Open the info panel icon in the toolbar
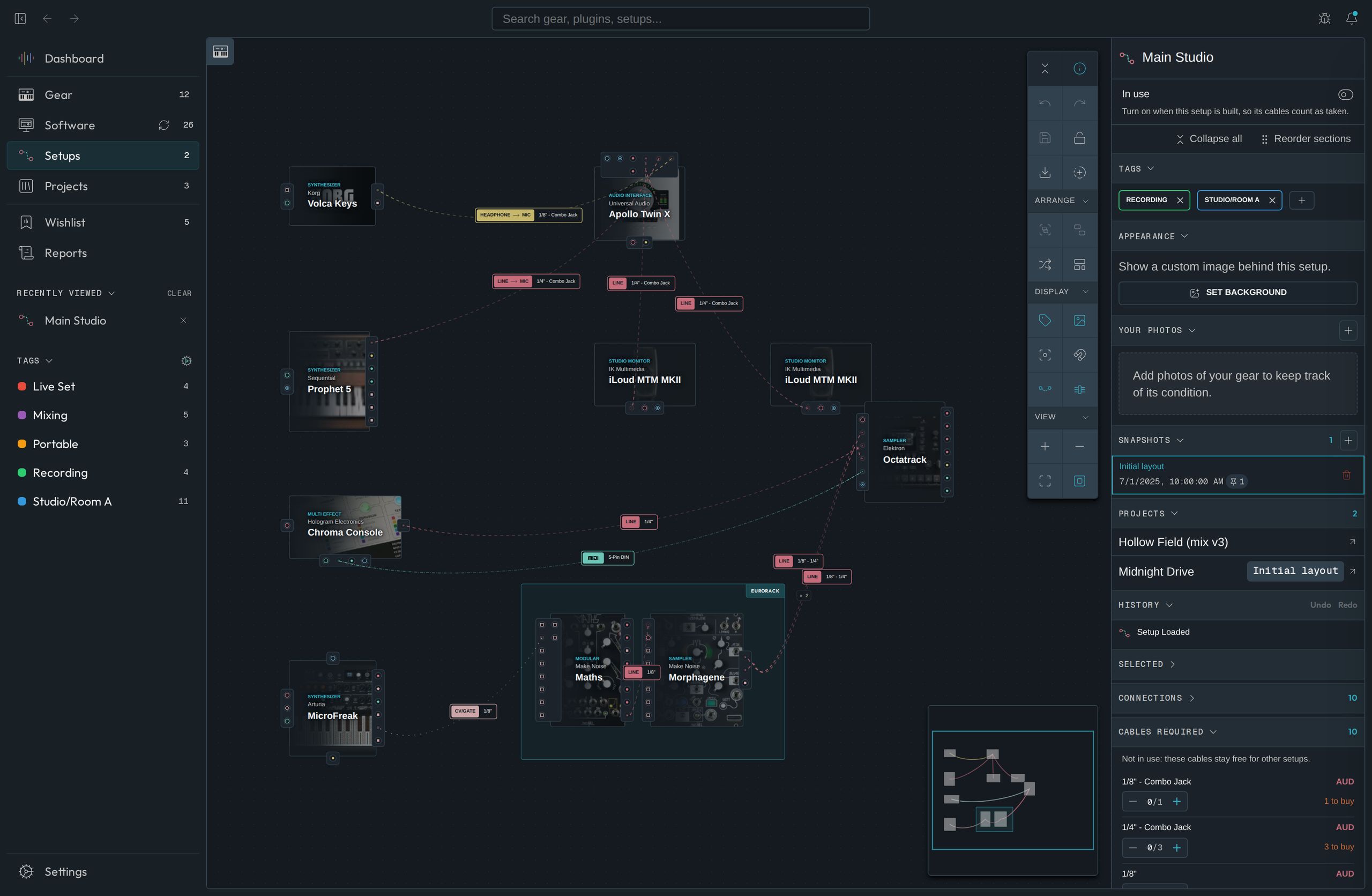The height and width of the screenshot is (896, 1372). pos(1079,69)
